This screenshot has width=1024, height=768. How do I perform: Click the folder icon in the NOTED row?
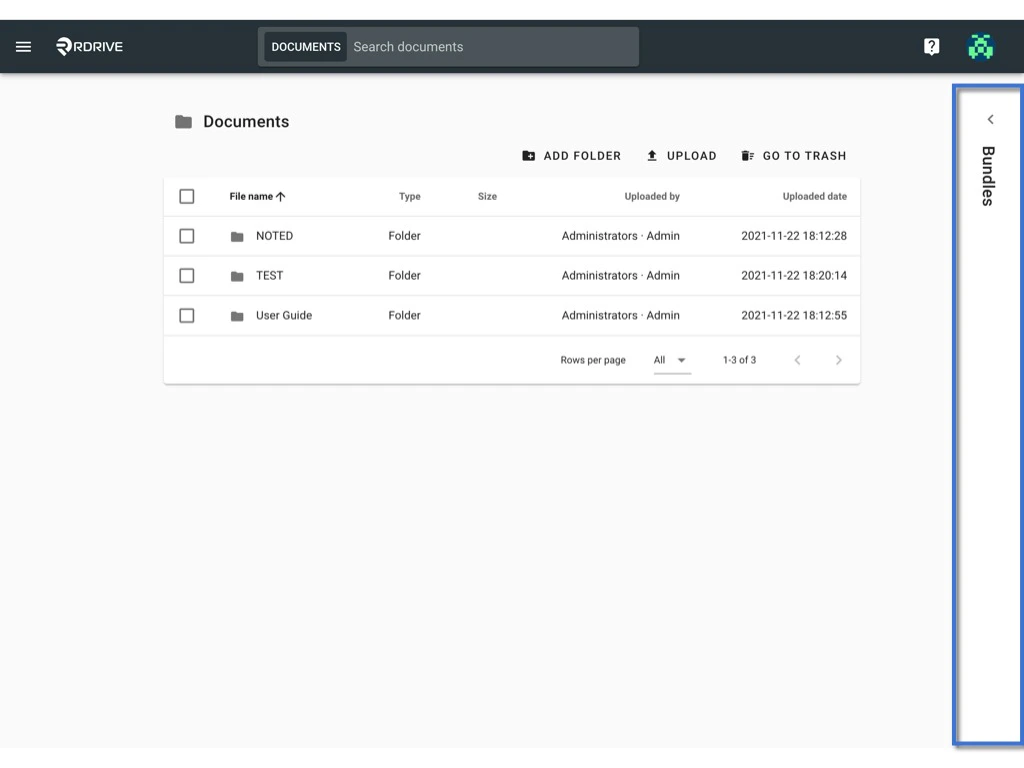coord(237,236)
